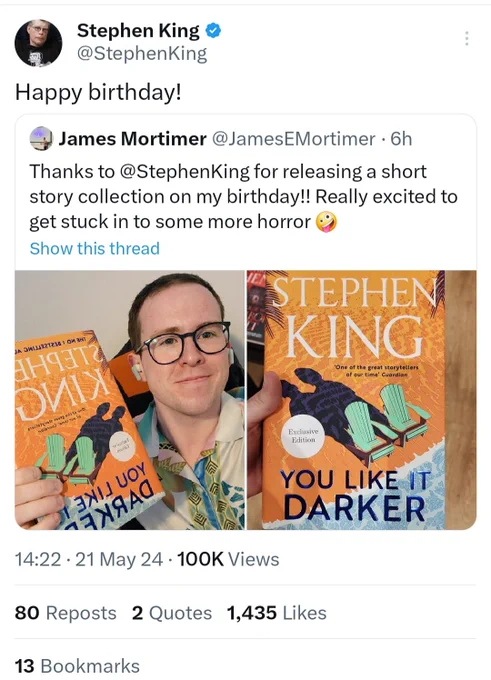Click the blue verified badge
The height and width of the screenshot is (680, 491).
[x=213, y=30]
